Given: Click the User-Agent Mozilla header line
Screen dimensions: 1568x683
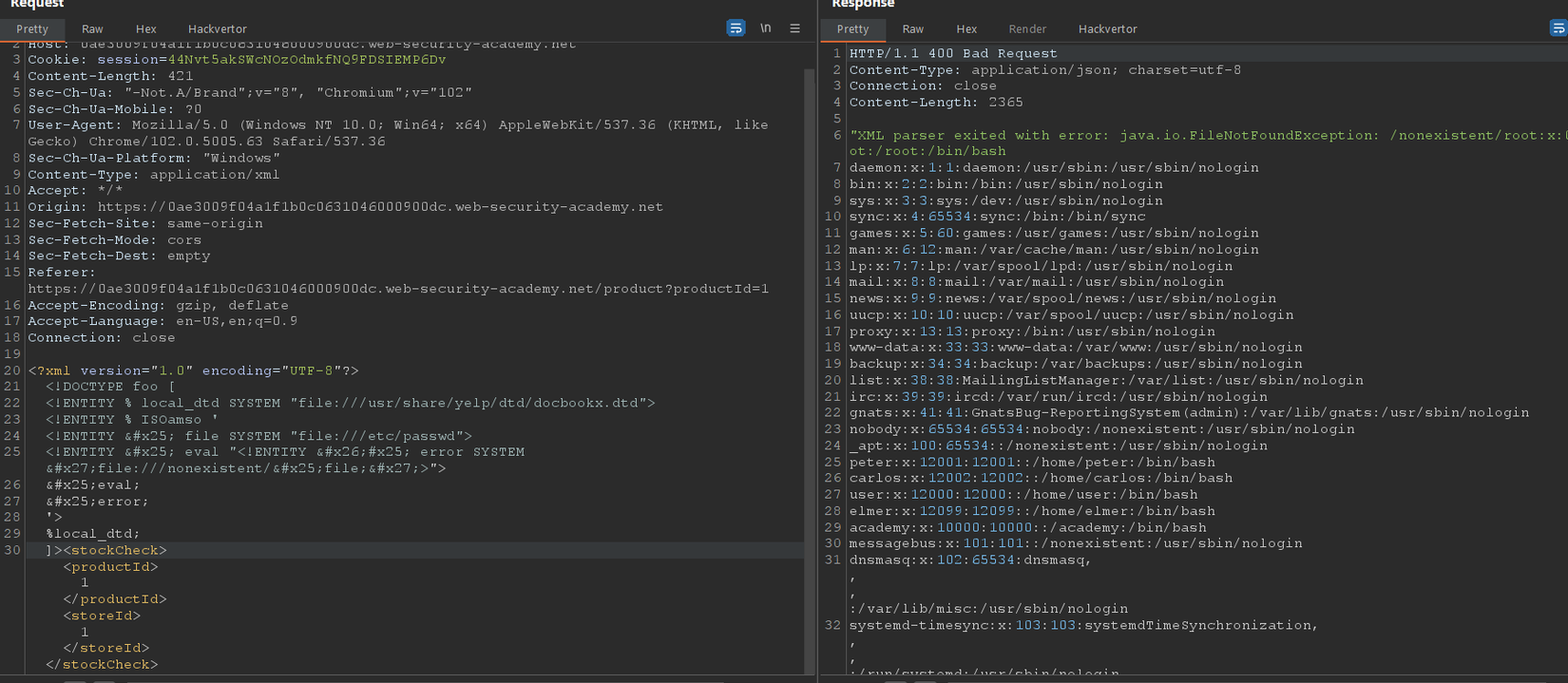Looking at the screenshot, I should point(398,133).
